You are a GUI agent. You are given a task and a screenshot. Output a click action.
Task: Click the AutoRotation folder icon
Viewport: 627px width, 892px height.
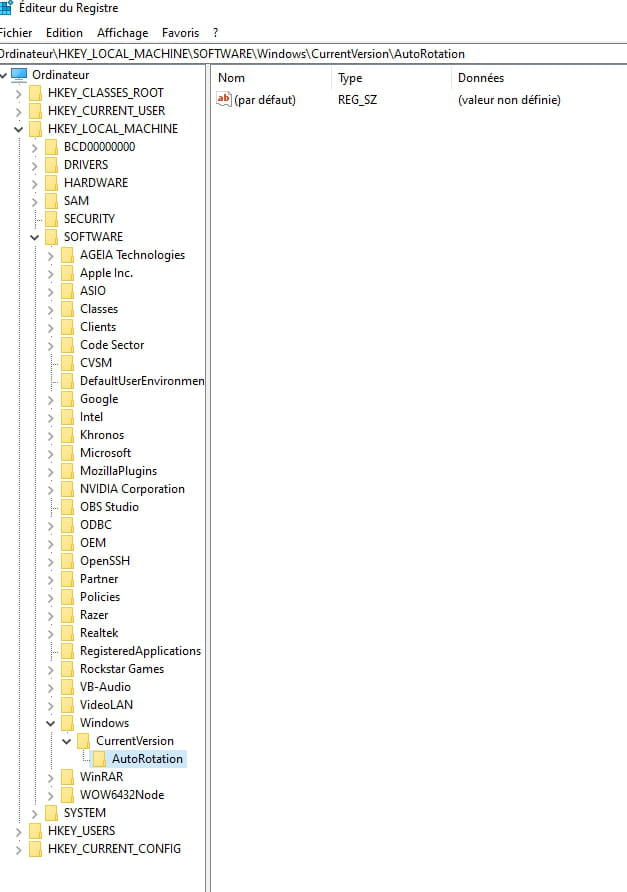[100, 759]
